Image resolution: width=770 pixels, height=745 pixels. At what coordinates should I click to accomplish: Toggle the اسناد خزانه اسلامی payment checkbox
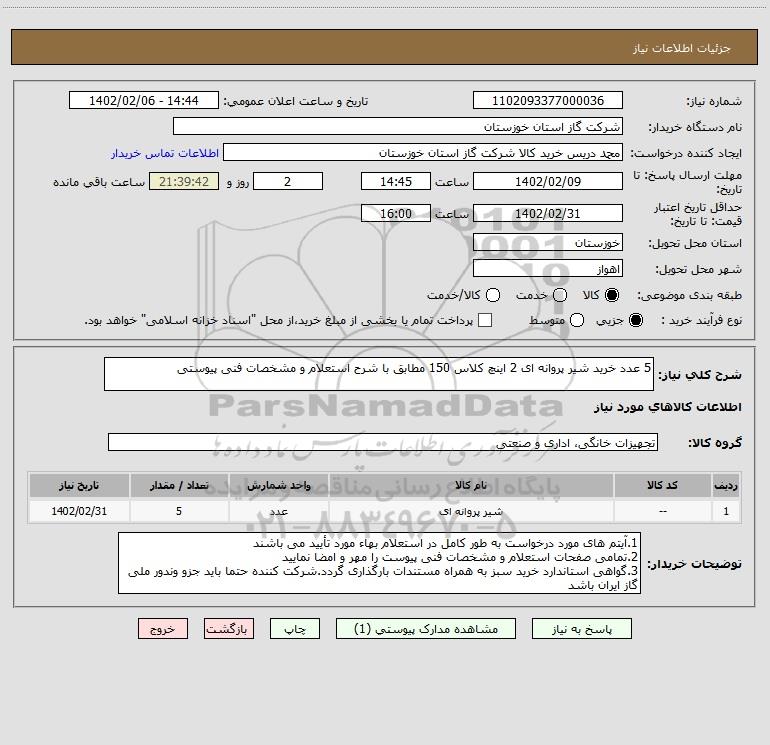tap(485, 320)
